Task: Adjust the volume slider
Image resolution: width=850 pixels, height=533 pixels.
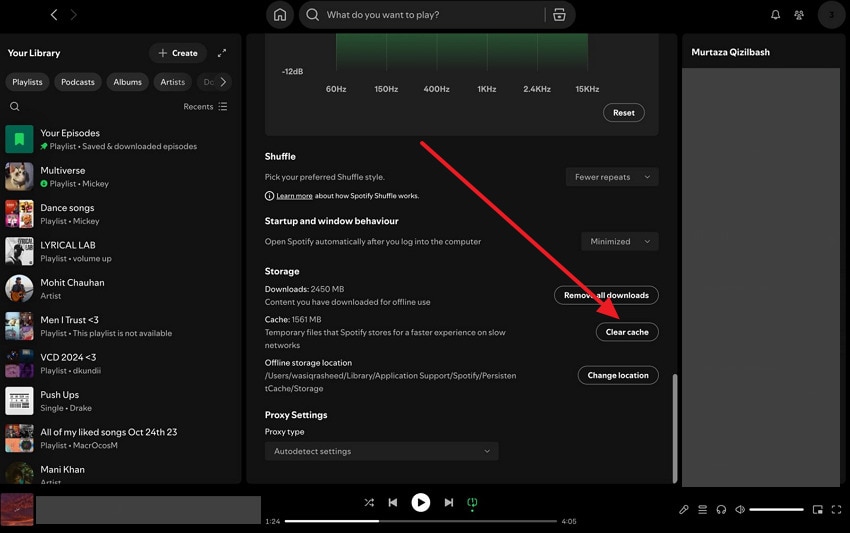Action: (x=776, y=509)
